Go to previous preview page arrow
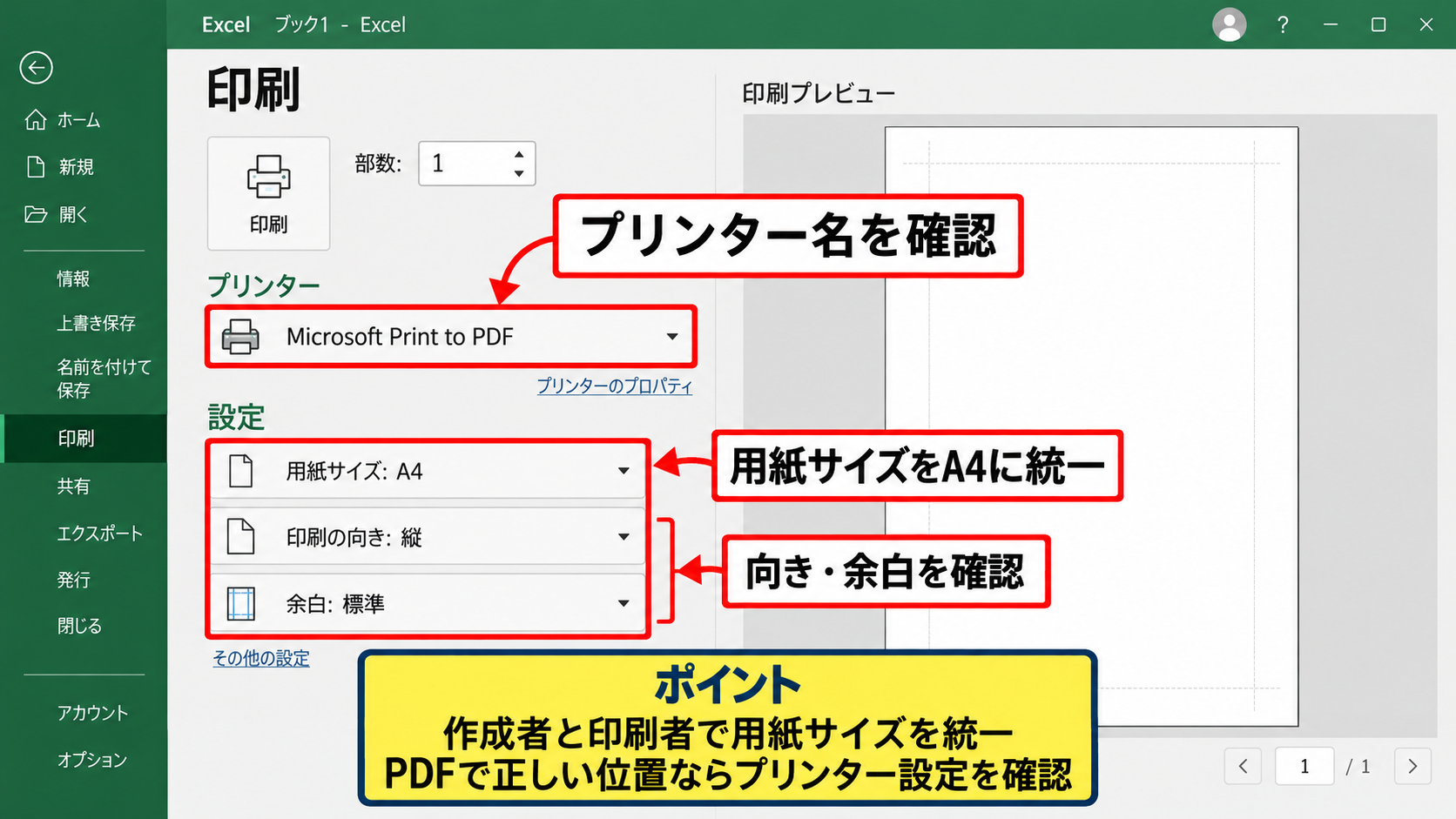Image resolution: width=1456 pixels, height=819 pixels. click(1243, 766)
